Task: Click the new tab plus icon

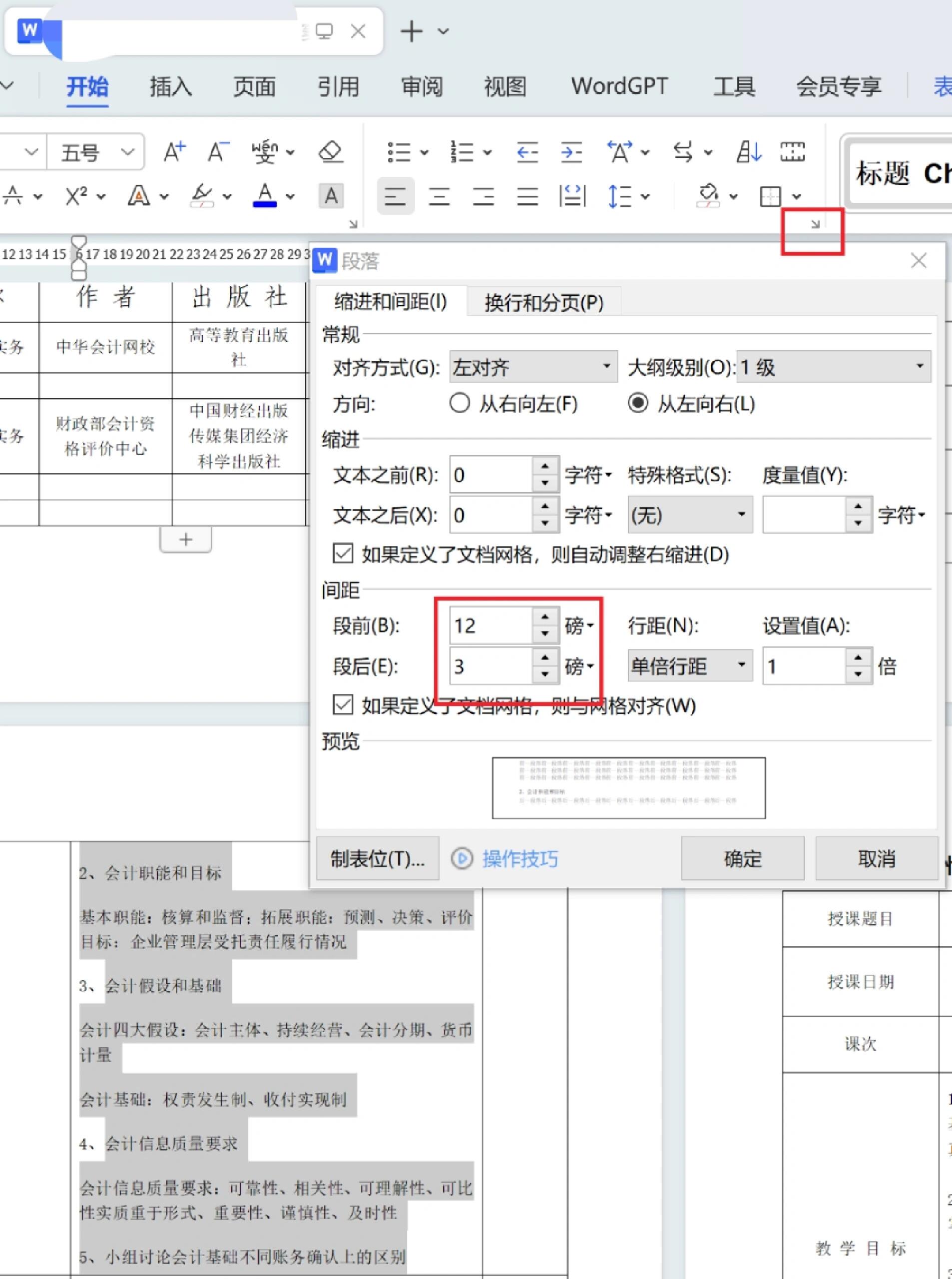Action: (x=412, y=31)
